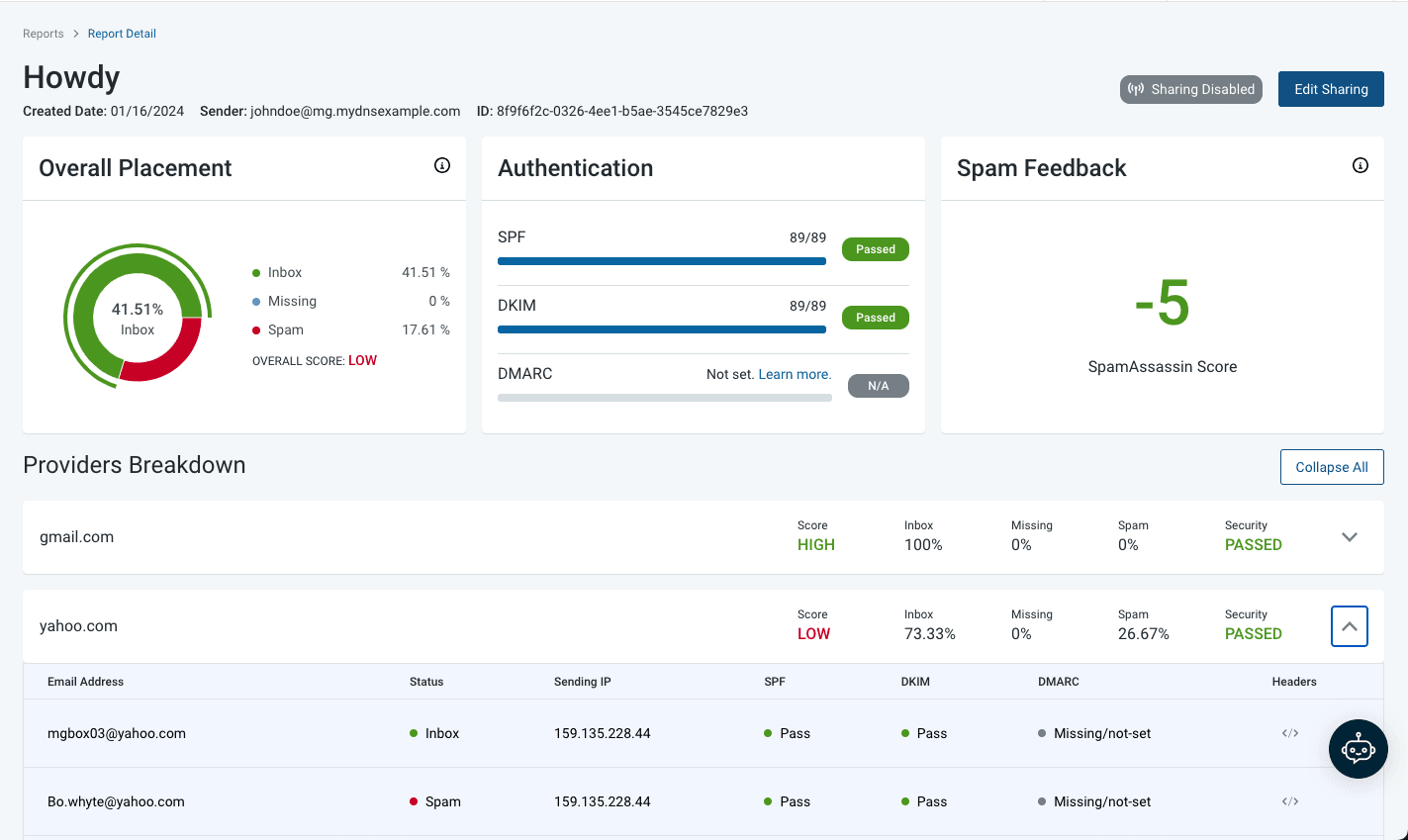Click the Status column header
Screen dimensions: 1408x840
pos(426,682)
